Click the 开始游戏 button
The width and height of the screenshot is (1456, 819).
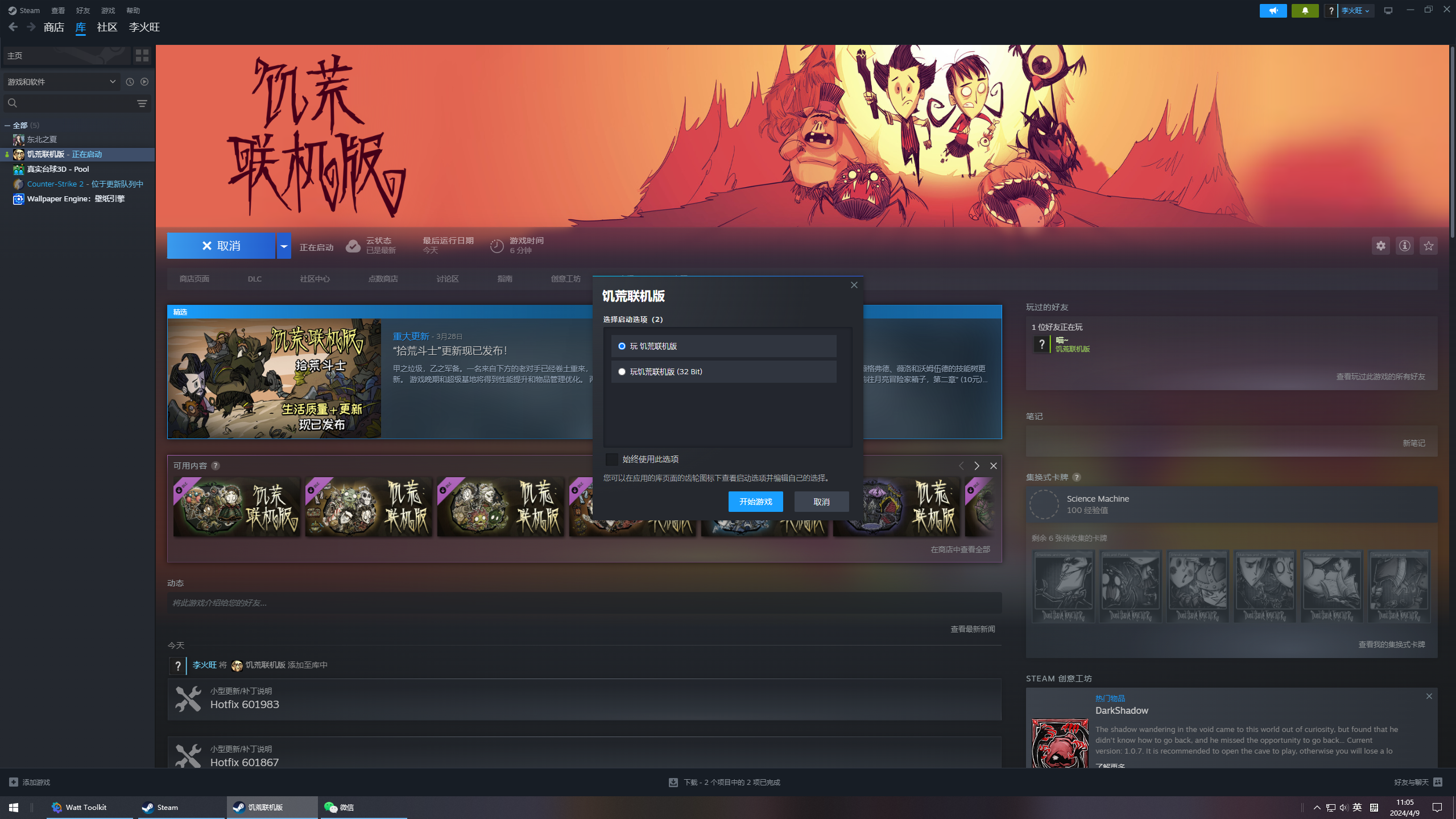755,502
